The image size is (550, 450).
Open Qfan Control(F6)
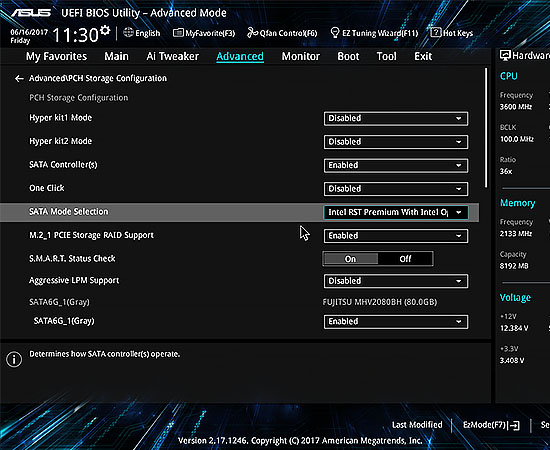click(x=282, y=33)
